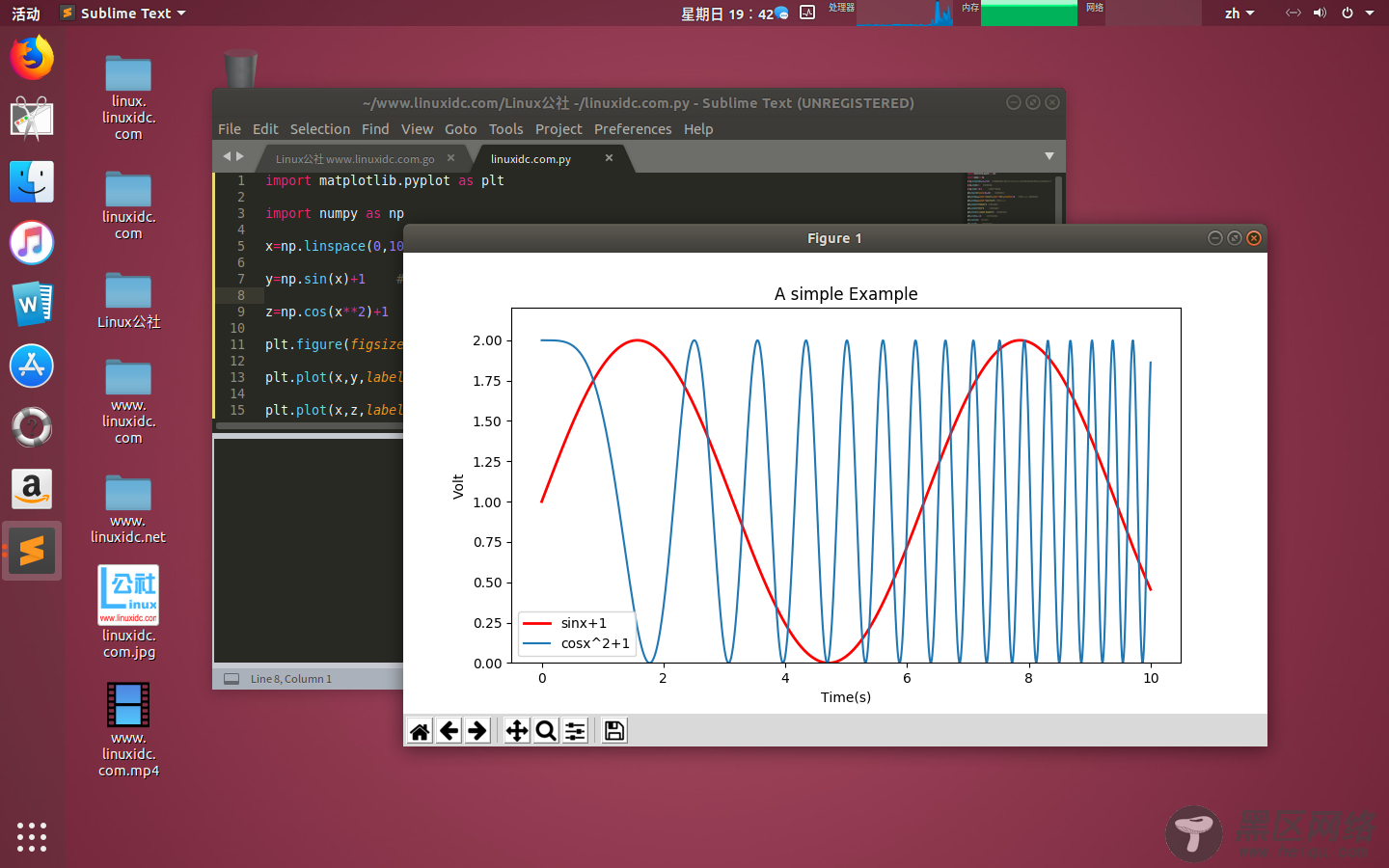
Task: Show applications grid at dock bottom
Action: point(32,836)
